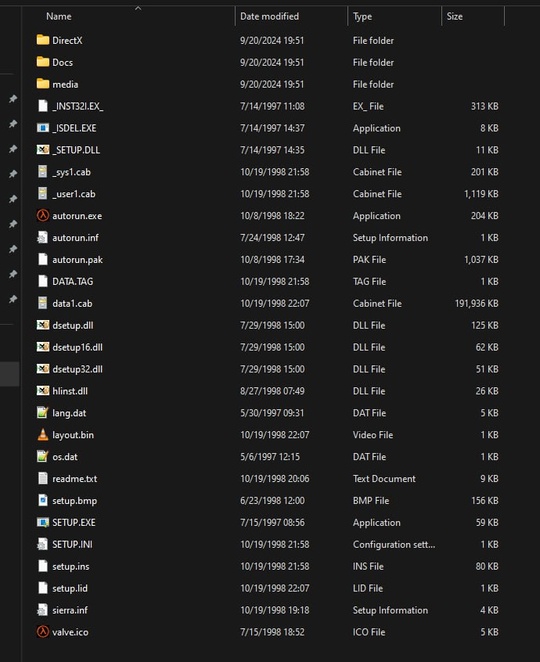This screenshot has width=540, height=662.
Task: Click date 7/15/1998 18:52
Action: tap(272, 632)
